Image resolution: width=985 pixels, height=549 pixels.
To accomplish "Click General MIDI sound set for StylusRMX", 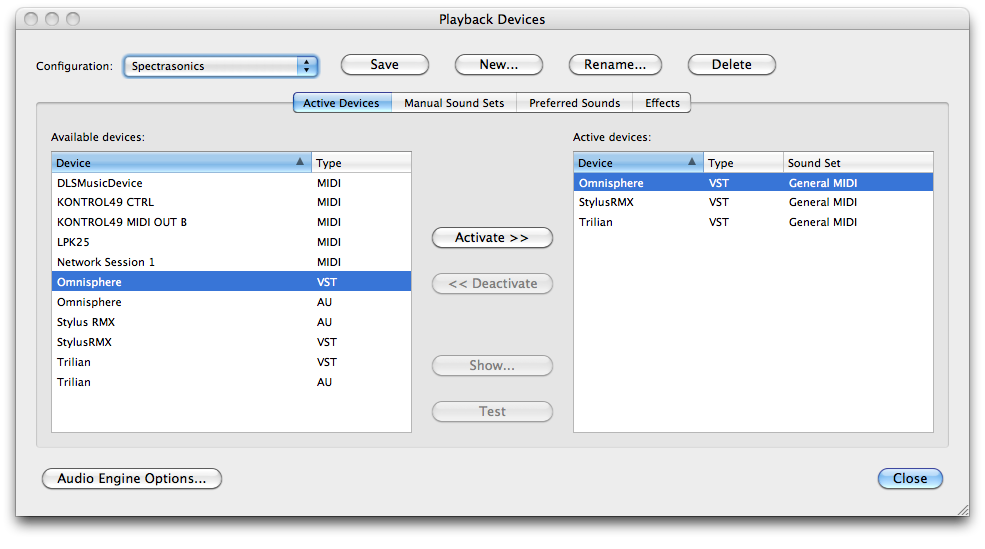I will (x=823, y=202).
